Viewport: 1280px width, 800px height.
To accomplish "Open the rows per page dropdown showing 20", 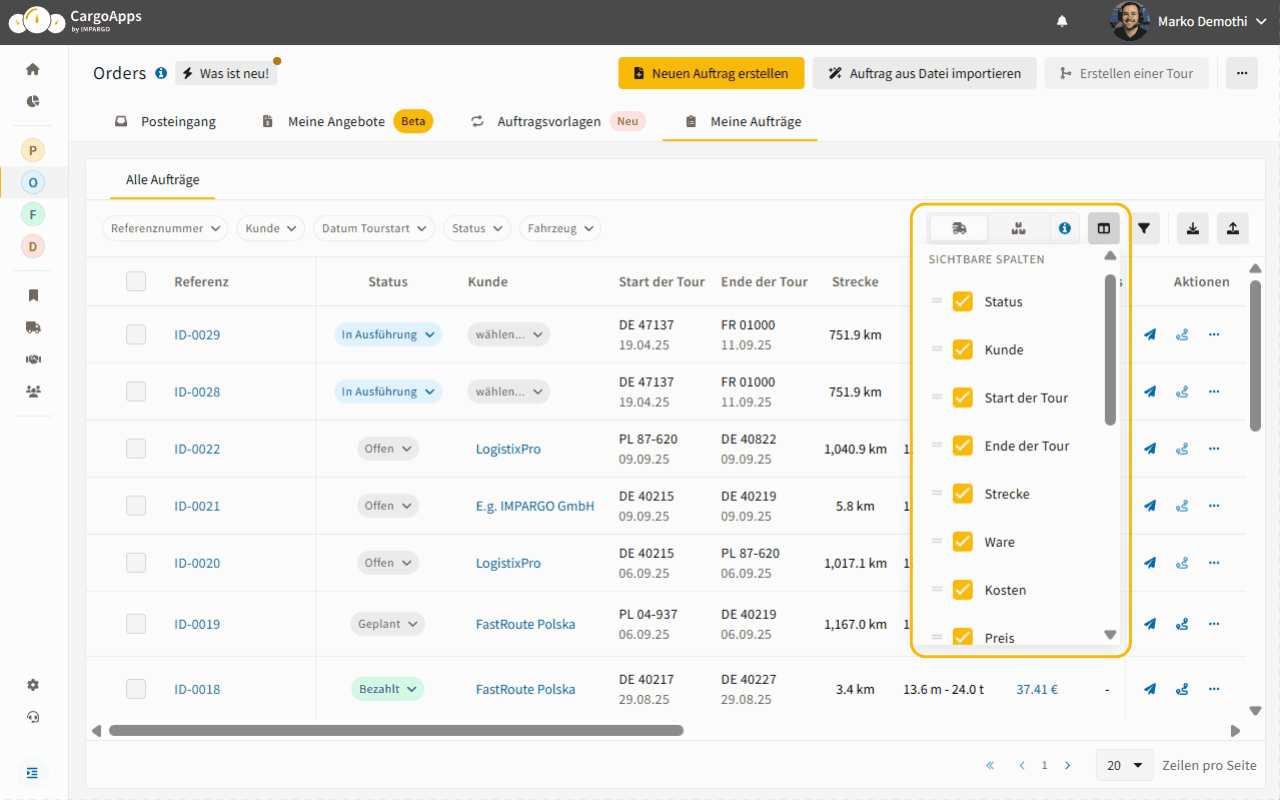I will pyautogui.click(x=1124, y=764).
